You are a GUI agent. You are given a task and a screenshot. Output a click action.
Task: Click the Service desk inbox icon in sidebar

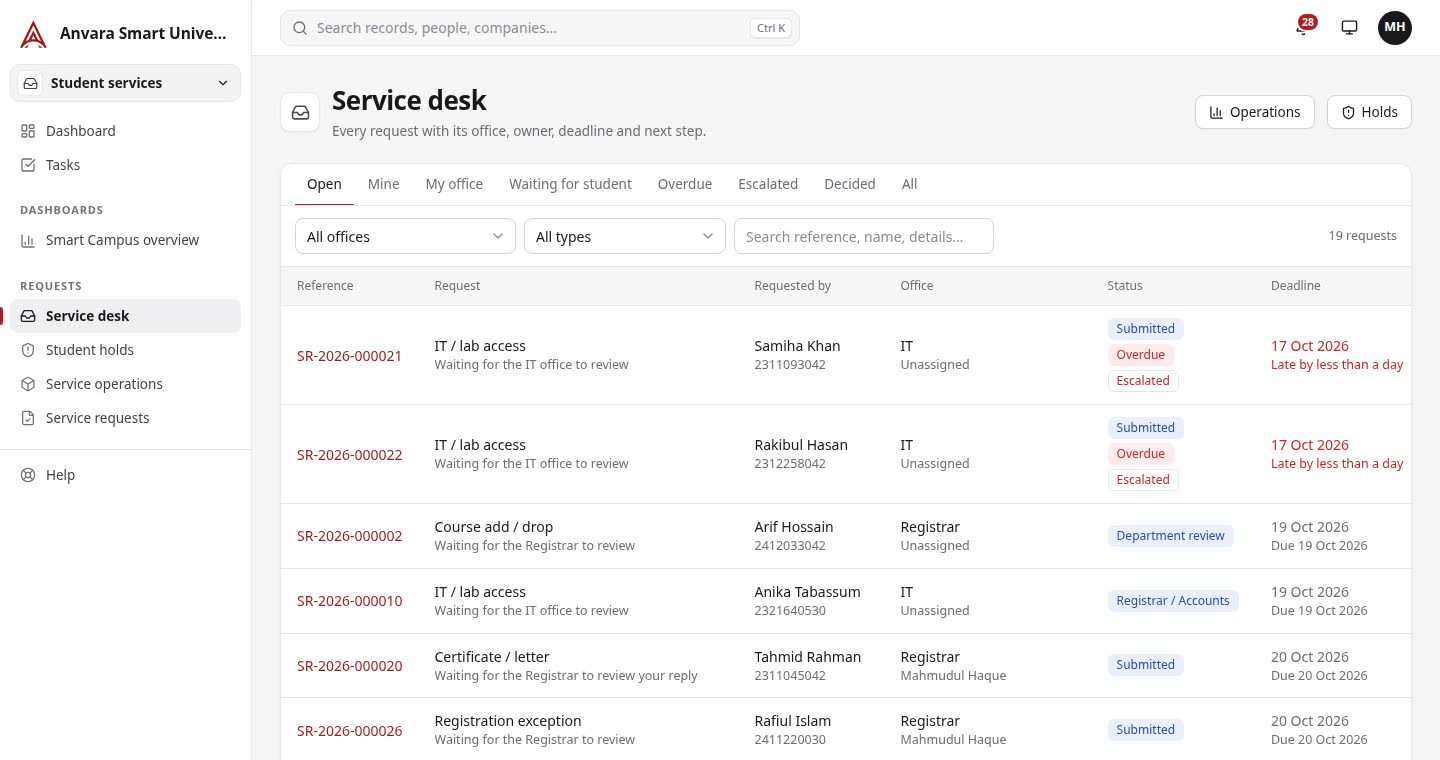coord(28,316)
